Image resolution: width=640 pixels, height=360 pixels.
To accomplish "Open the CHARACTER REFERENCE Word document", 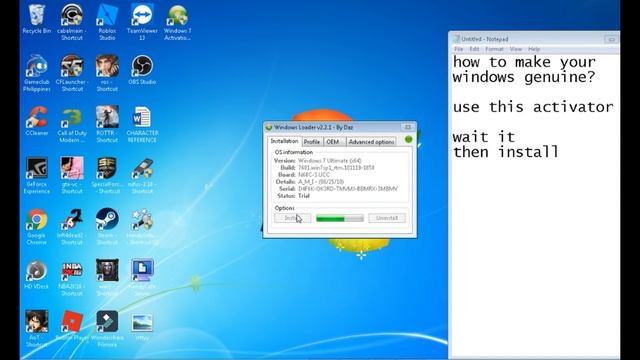I will click(142, 118).
